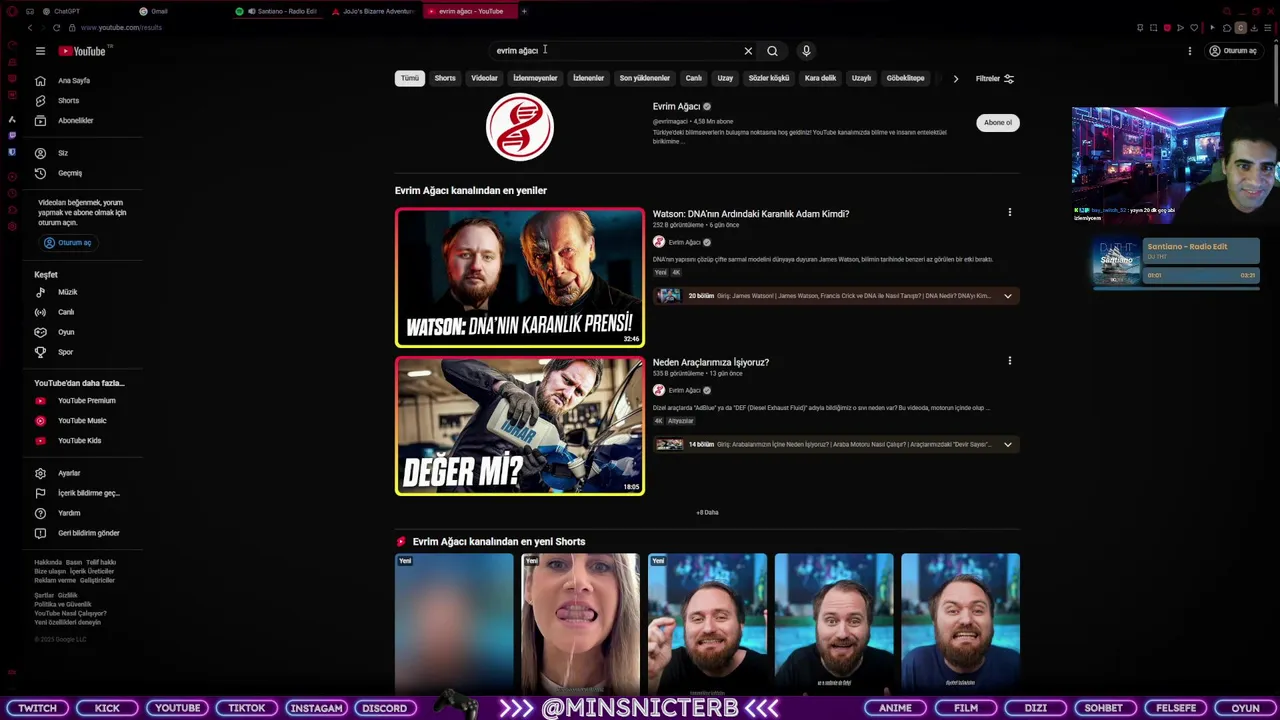Clear the search box with X icon
This screenshot has width=1280, height=720.
pos(748,51)
